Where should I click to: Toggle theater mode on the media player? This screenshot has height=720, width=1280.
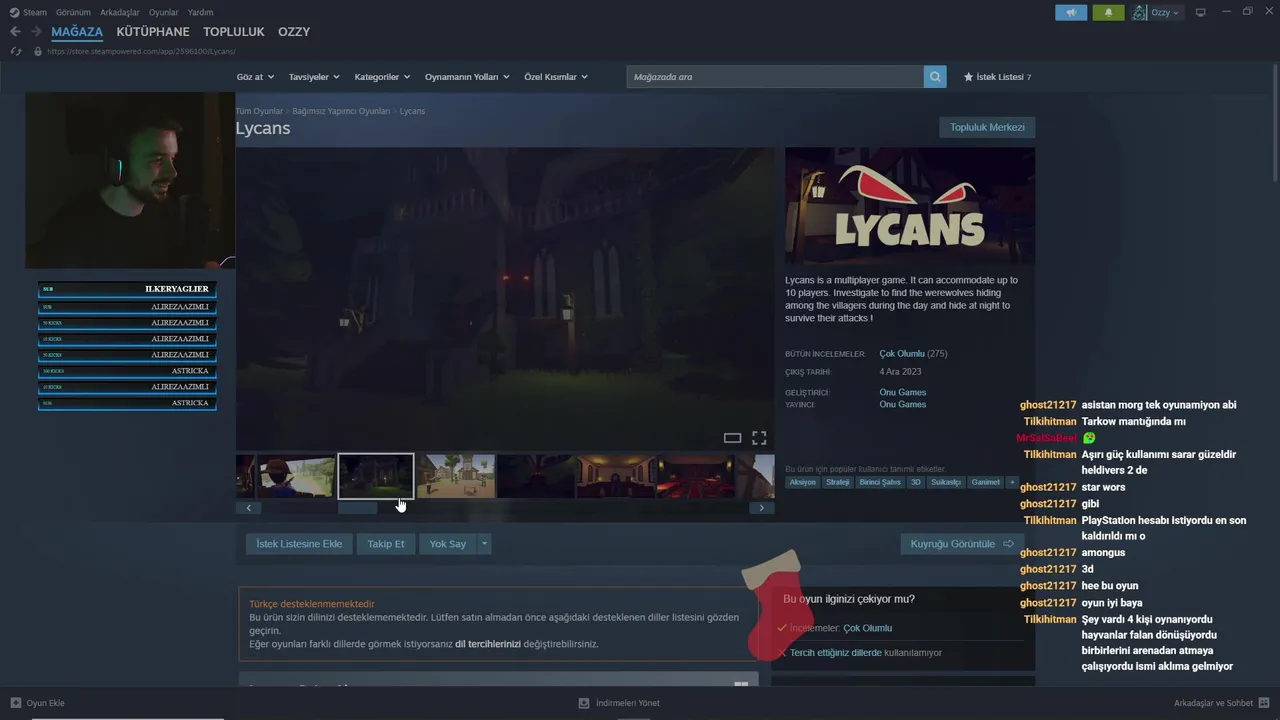point(732,438)
